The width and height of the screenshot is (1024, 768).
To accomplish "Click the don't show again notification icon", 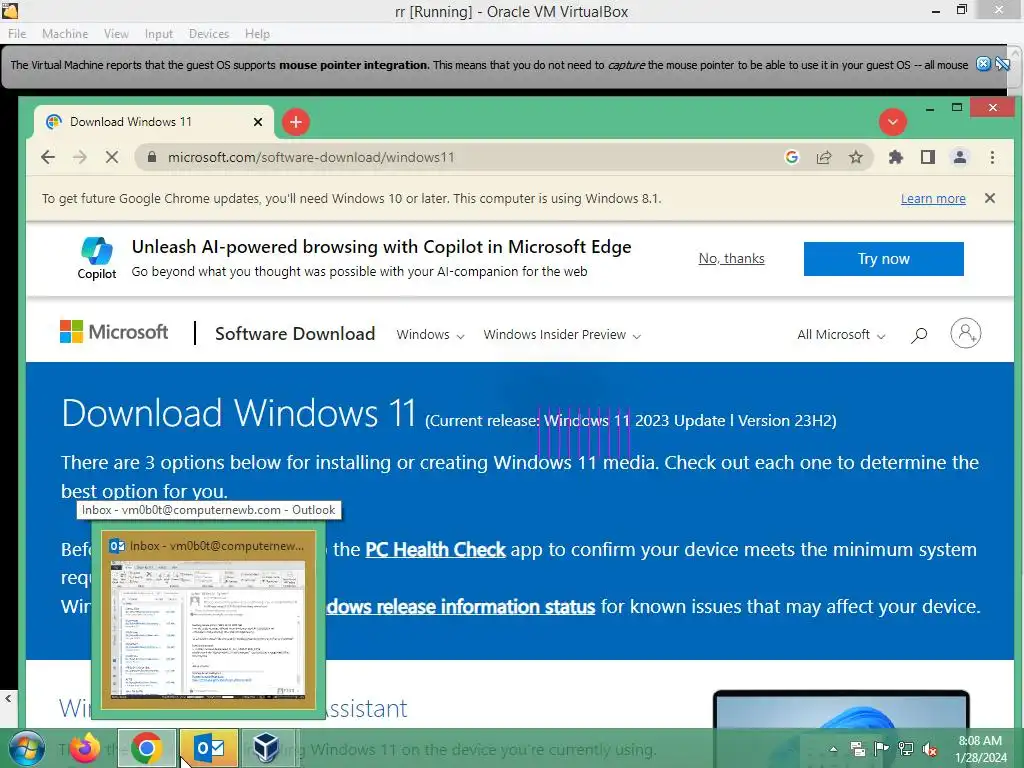I will pyautogui.click(x=1002, y=64).
